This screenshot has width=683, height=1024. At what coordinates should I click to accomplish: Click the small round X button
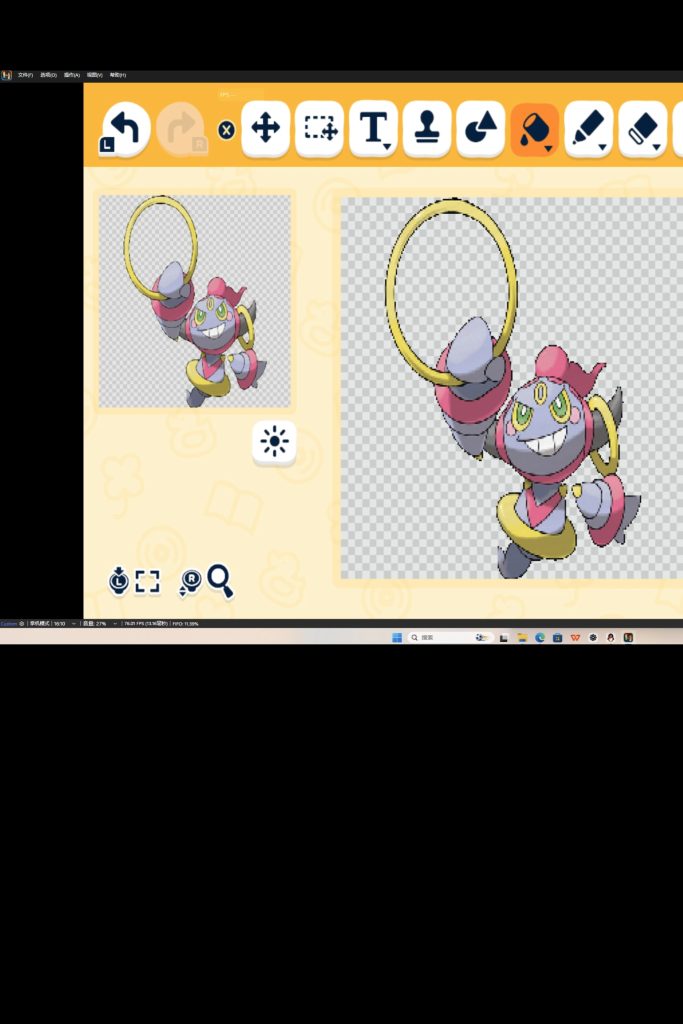[x=227, y=130]
